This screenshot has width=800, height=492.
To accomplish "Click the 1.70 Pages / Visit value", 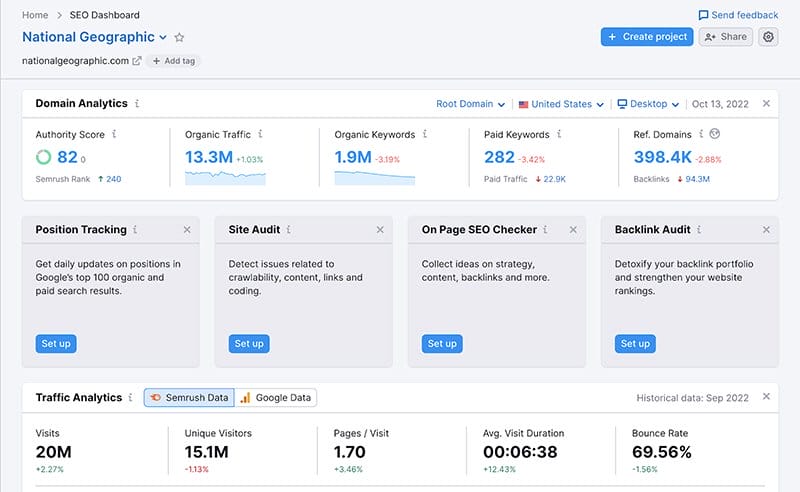I will click(x=349, y=452).
